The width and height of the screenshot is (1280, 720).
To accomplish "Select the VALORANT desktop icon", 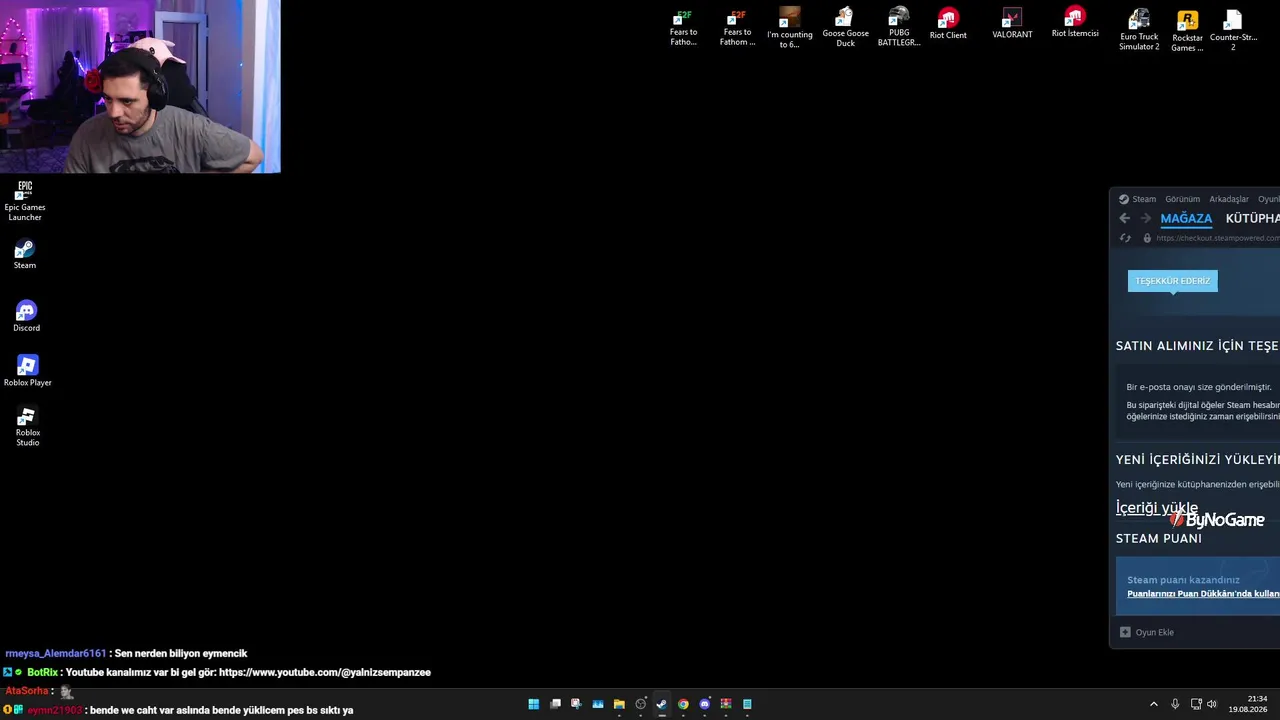I will point(1012,24).
